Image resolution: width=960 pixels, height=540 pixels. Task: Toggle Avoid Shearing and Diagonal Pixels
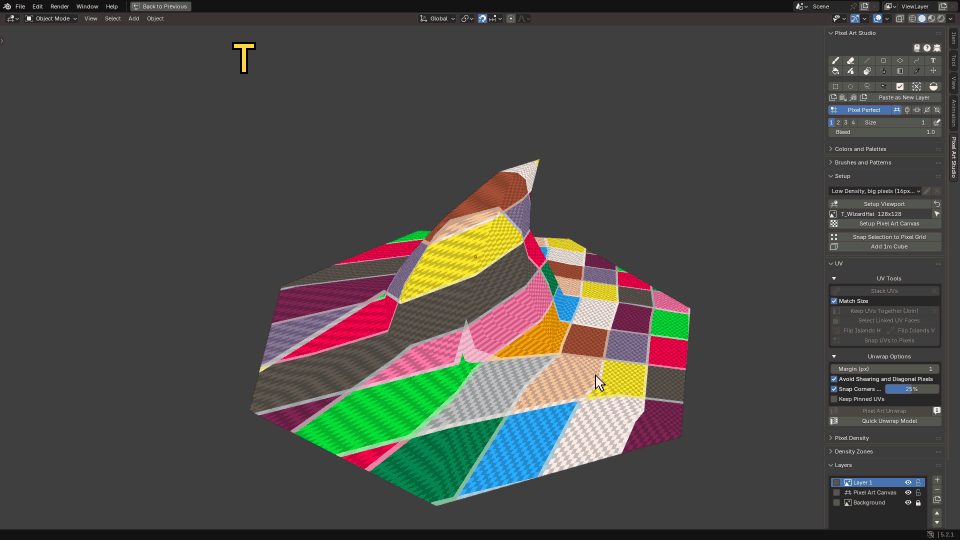[834, 379]
